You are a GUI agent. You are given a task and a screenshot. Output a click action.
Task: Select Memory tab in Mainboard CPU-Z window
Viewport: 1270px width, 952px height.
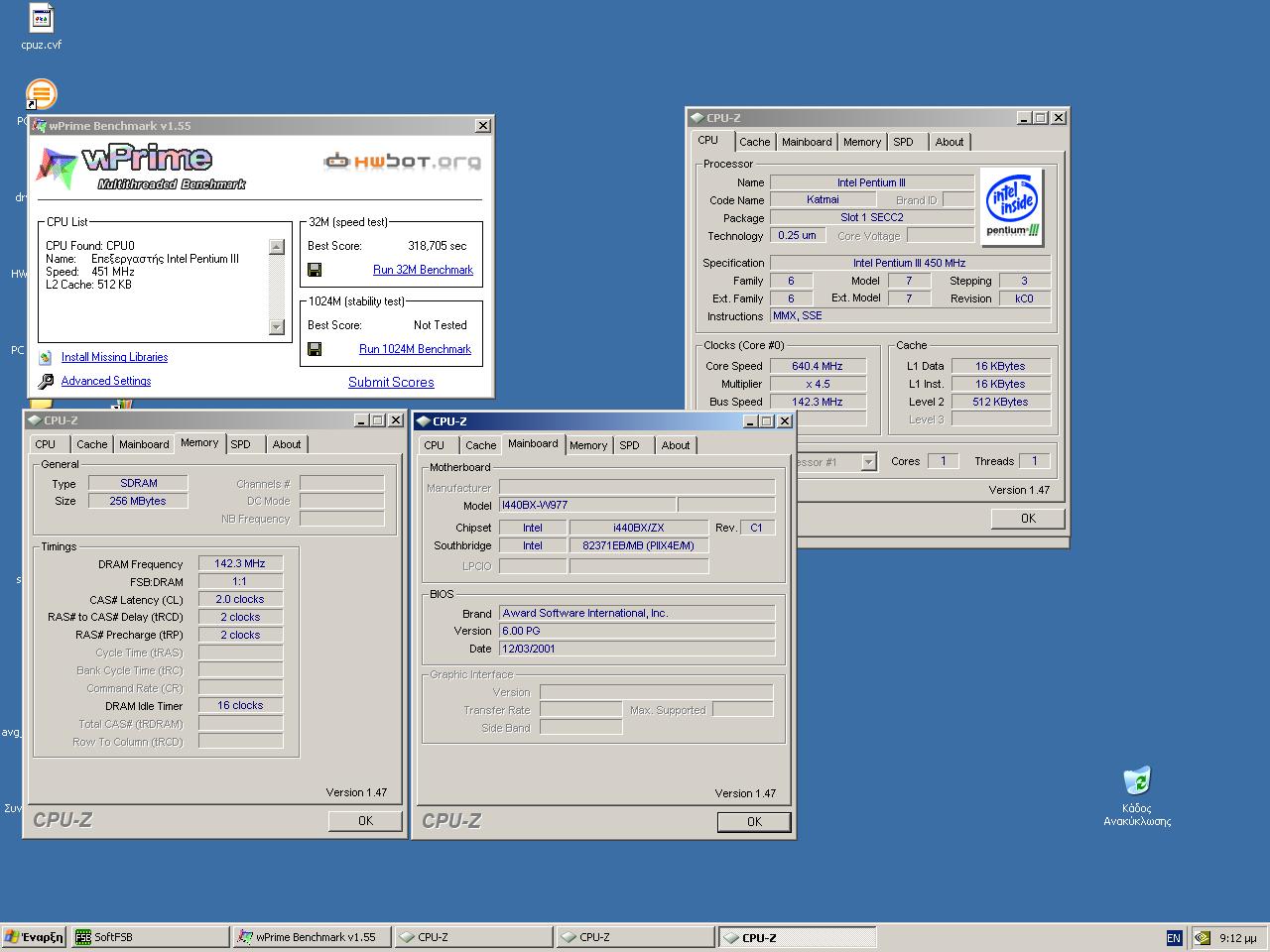coord(588,445)
